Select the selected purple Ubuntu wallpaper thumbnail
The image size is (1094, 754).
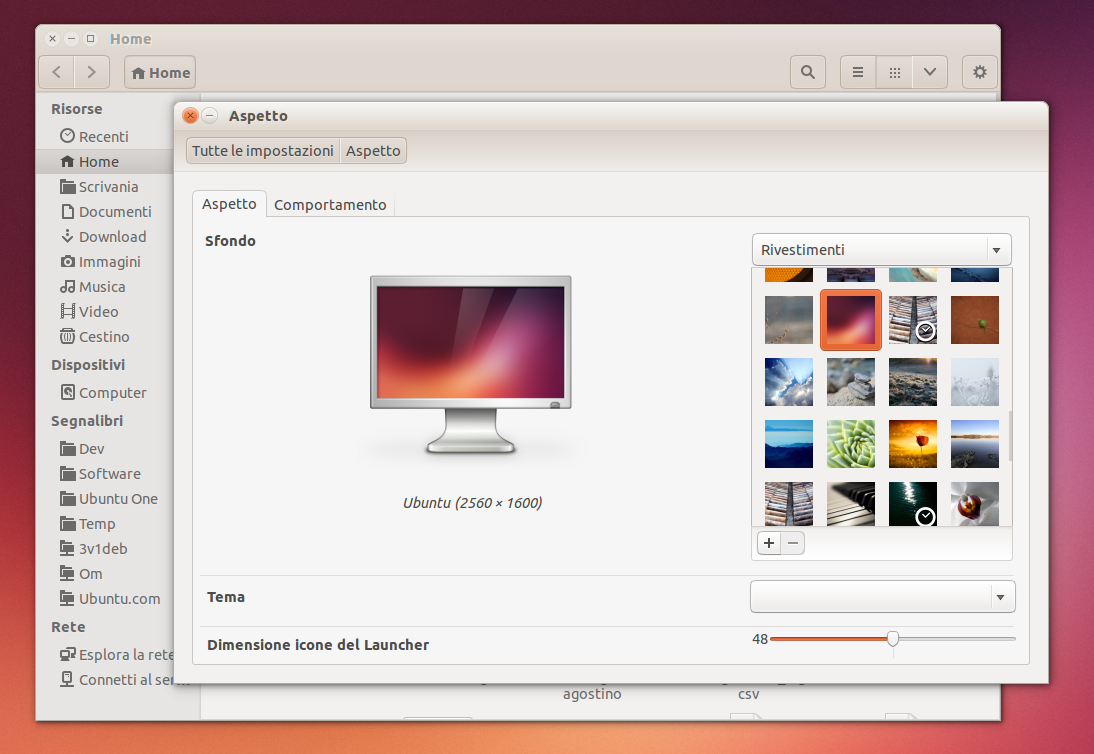coord(851,320)
